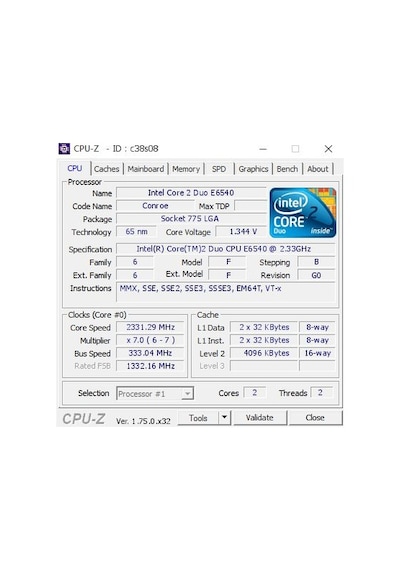Click the Threads count value 2
The height and width of the screenshot is (570, 400).
point(321,393)
